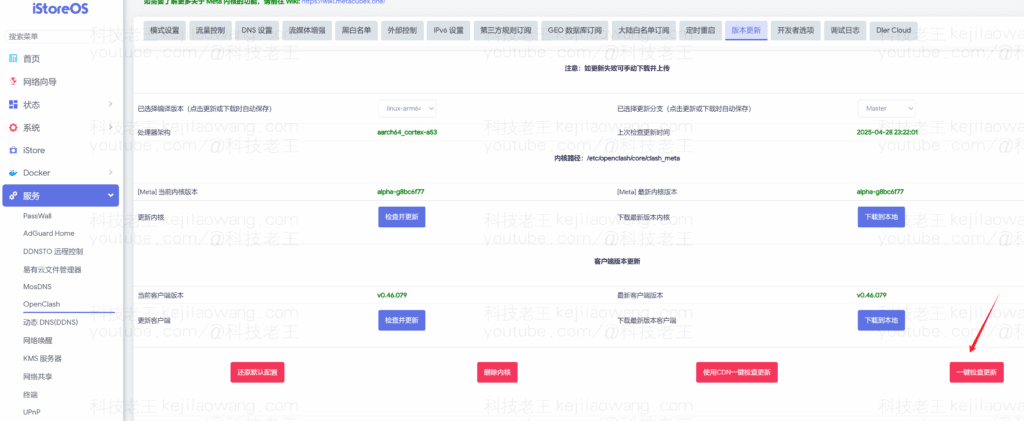This screenshot has width=1024, height=421.
Task: Click alpha-g8bc6f77 beside [Meta] 最新内核版本
Action: pos(880,192)
